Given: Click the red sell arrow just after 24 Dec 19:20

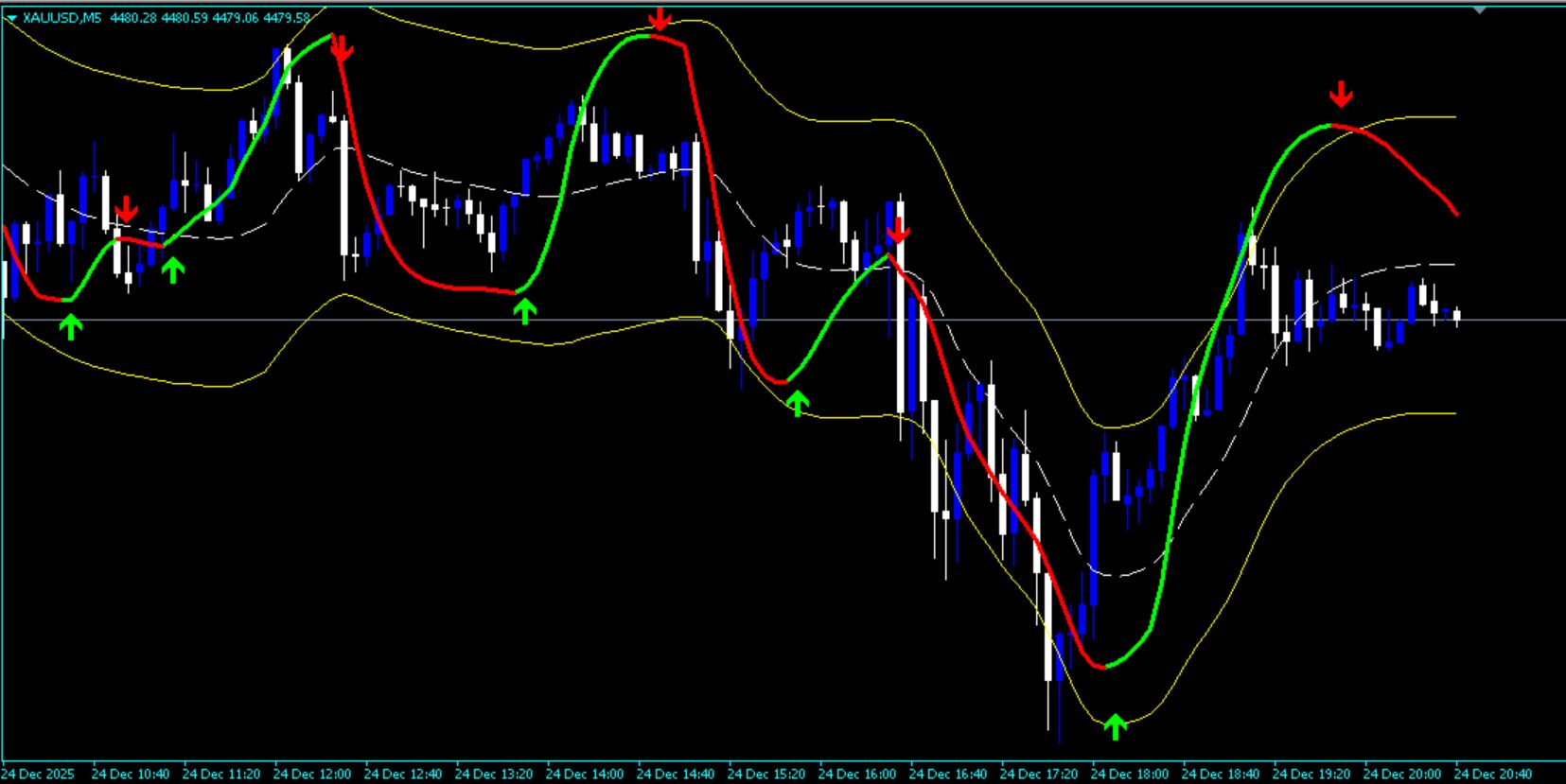Looking at the screenshot, I should coord(1341,95).
